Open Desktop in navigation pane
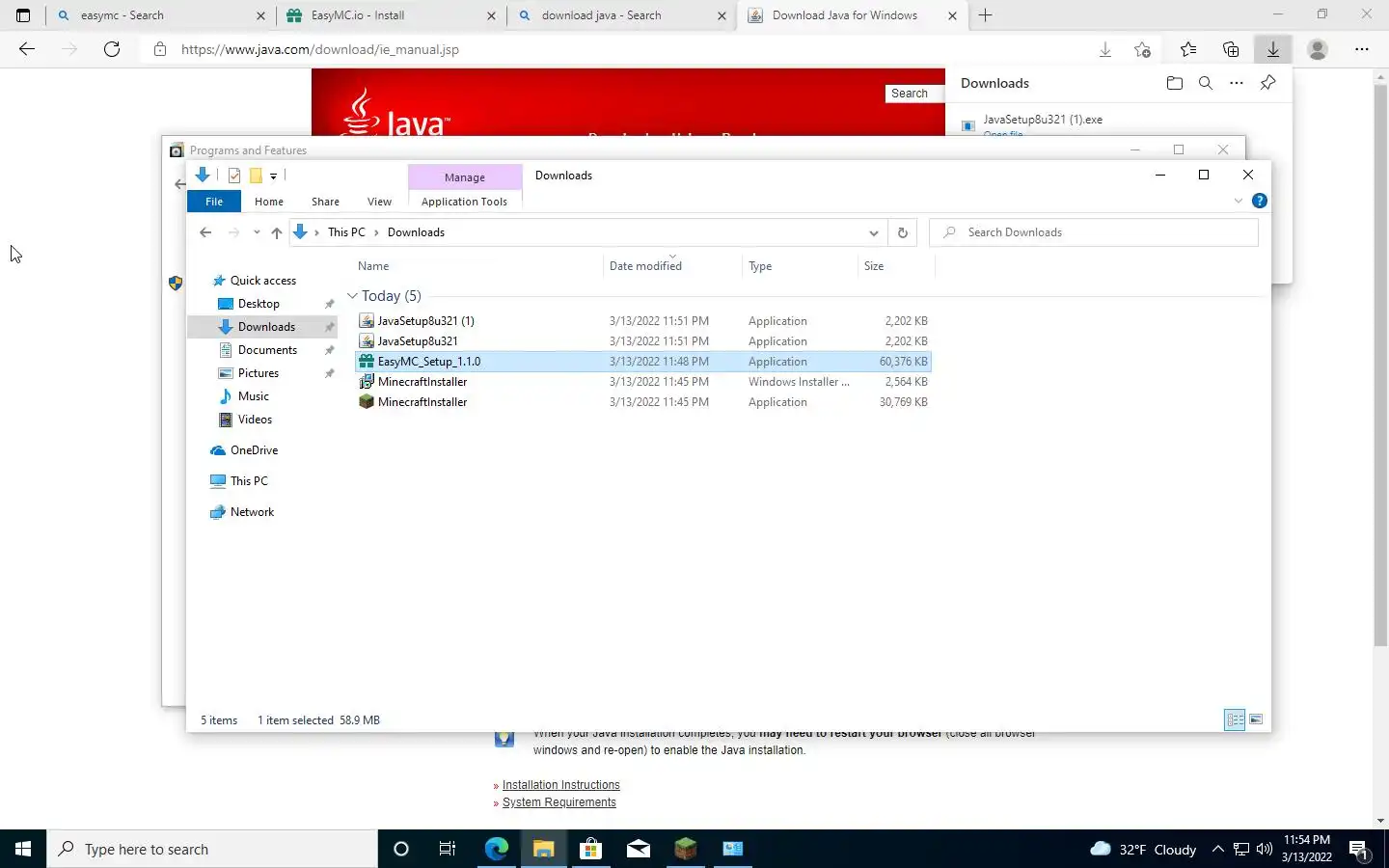1389x868 pixels. click(259, 304)
